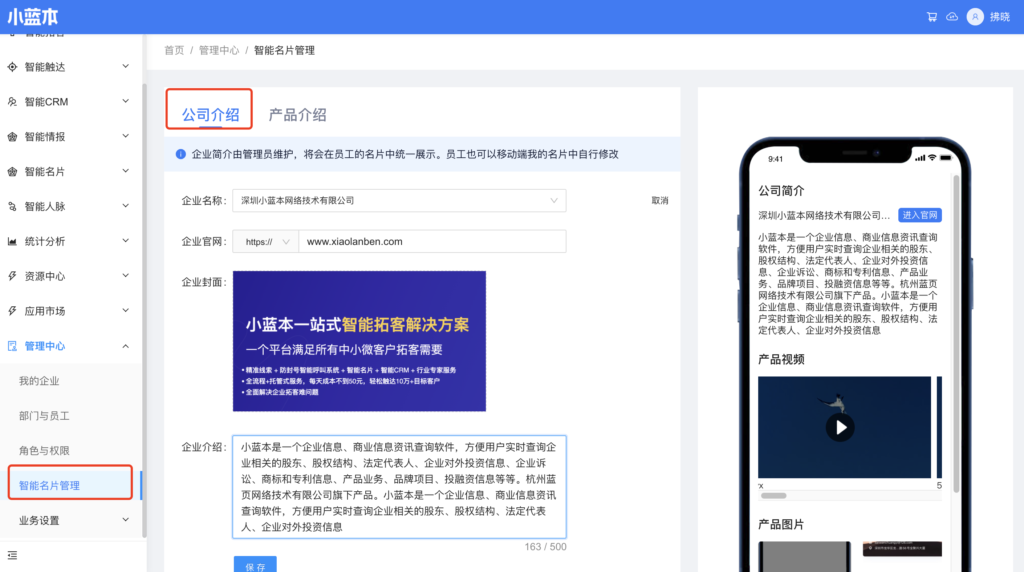Click the sidebar collapse icon at bottom left

(12, 554)
